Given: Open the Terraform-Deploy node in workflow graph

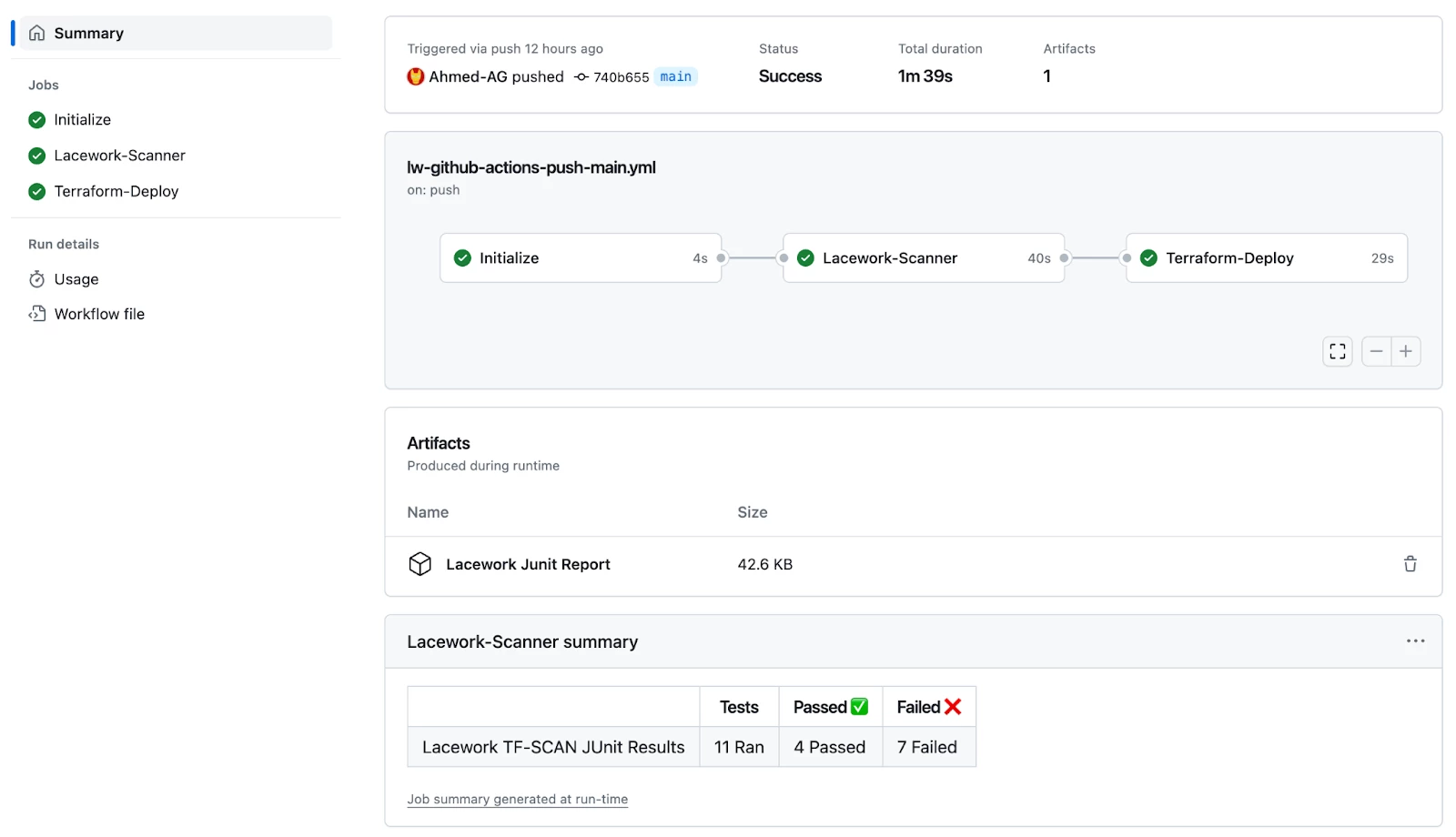Looking at the screenshot, I should (x=1267, y=258).
